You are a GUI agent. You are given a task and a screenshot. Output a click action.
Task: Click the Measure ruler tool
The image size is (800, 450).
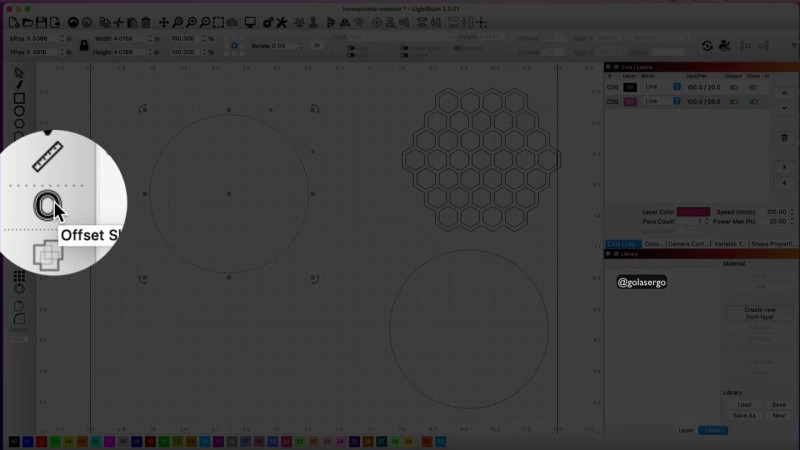coord(46,157)
